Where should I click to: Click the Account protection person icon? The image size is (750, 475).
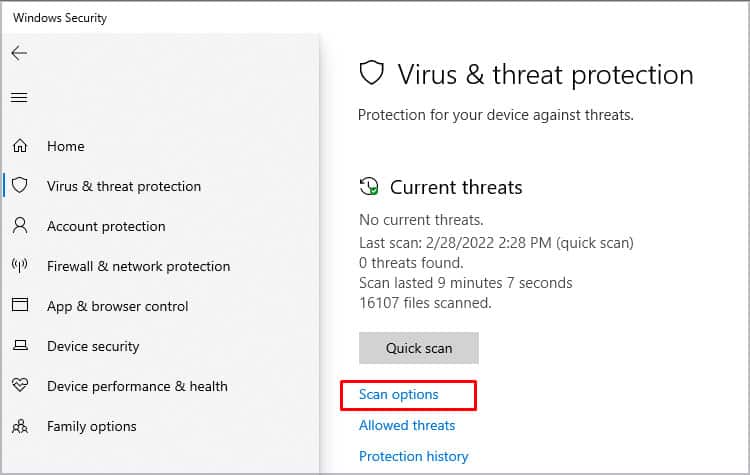(19, 226)
